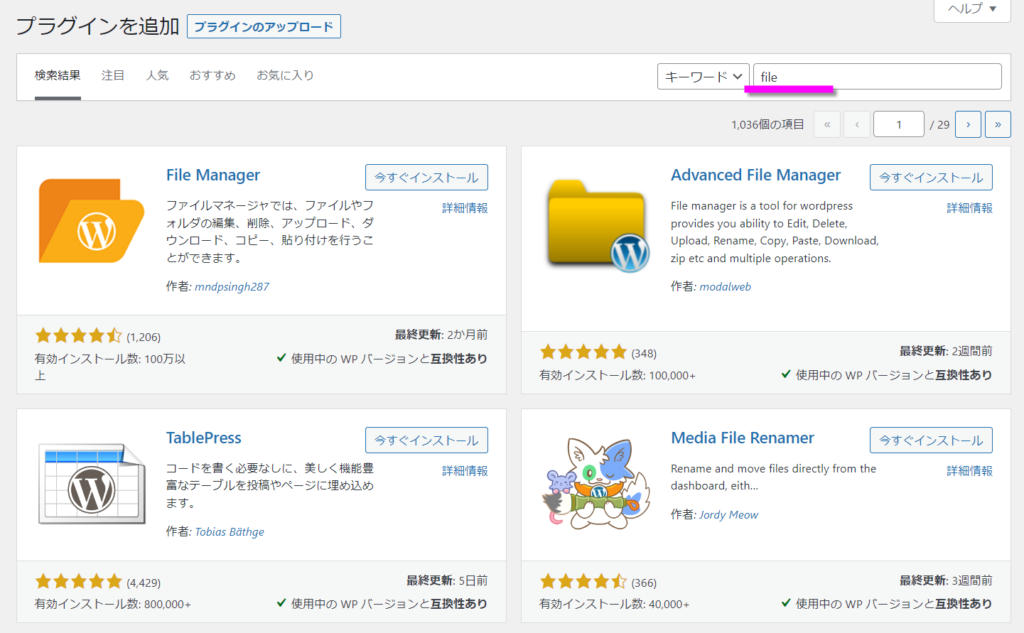Viewport: 1024px width, 633px height.
Task: View 詳細情報 for TablePress
Action: click(x=465, y=470)
